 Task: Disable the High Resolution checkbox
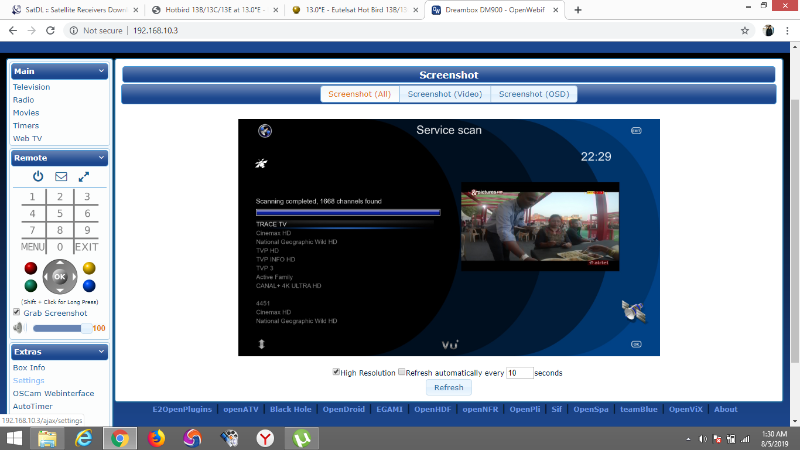click(336, 372)
